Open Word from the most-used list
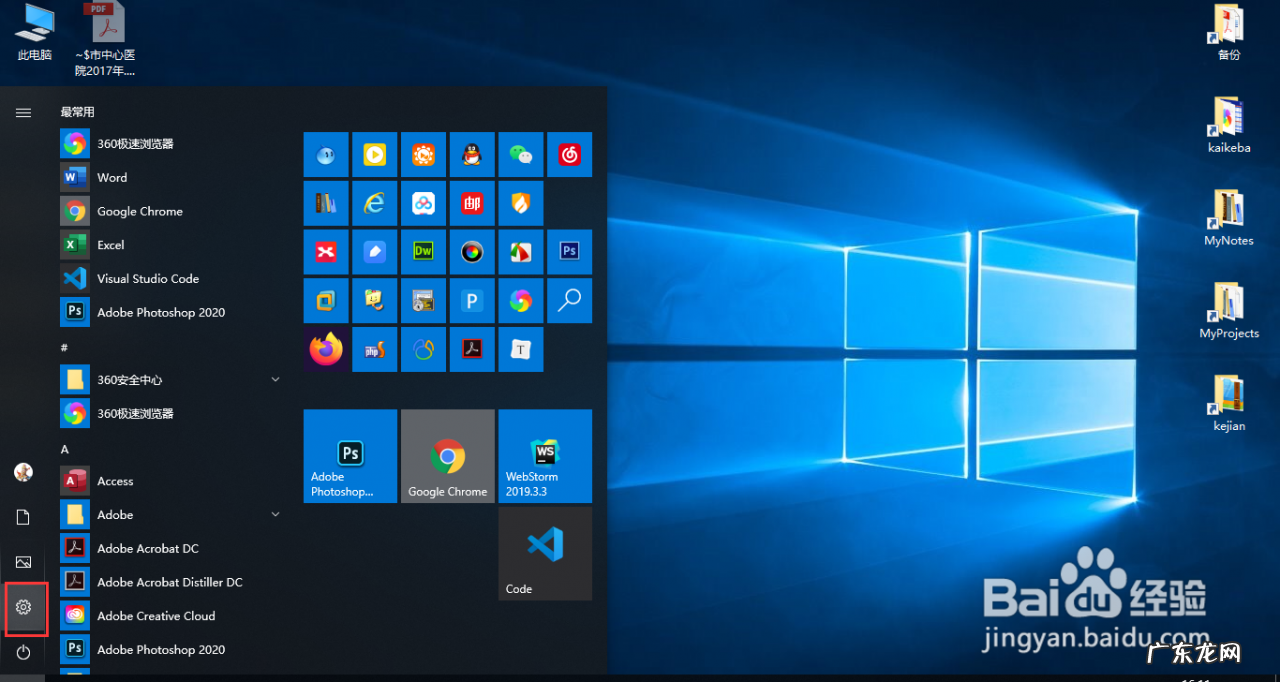The height and width of the screenshot is (682, 1280). [x=112, y=178]
